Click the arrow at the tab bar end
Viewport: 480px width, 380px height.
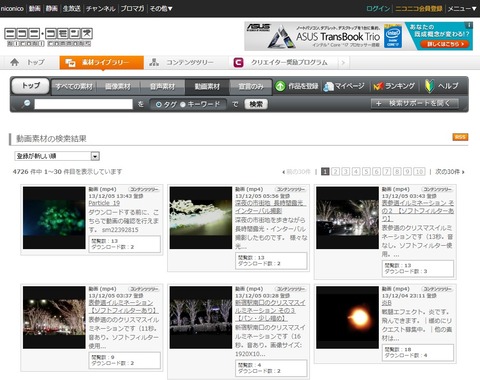coord(343,63)
